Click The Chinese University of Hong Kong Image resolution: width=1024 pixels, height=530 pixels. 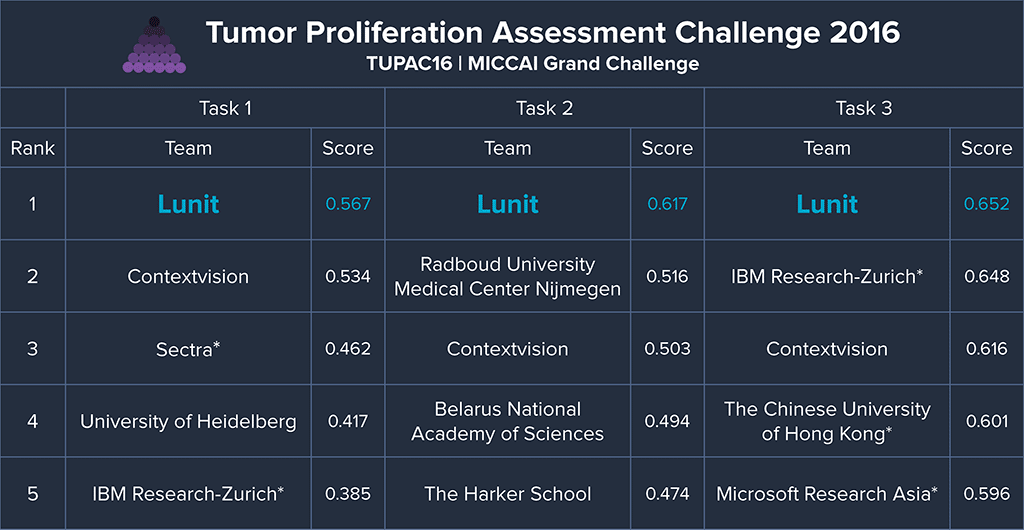(x=827, y=421)
